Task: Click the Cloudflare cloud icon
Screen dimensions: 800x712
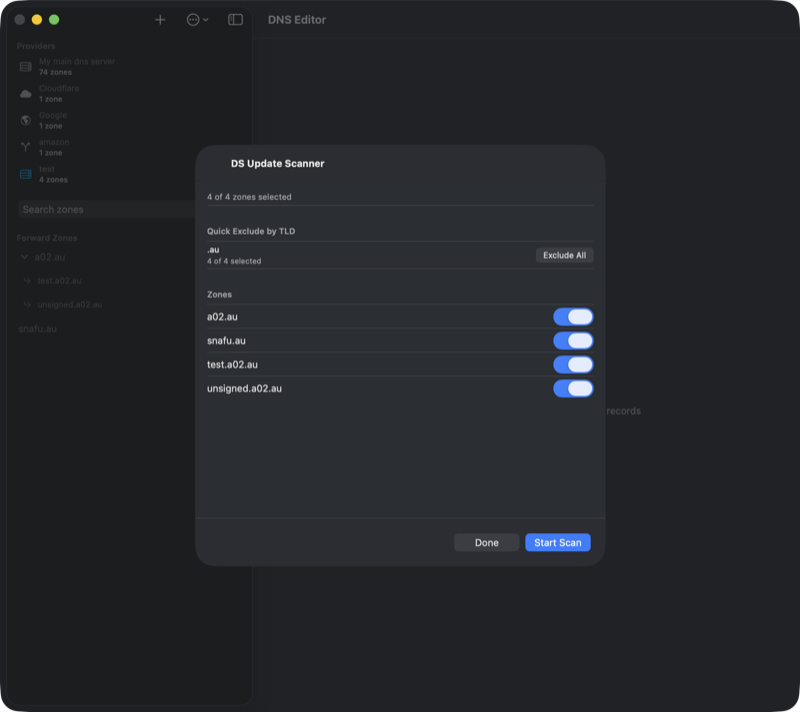Action: coord(25,92)
